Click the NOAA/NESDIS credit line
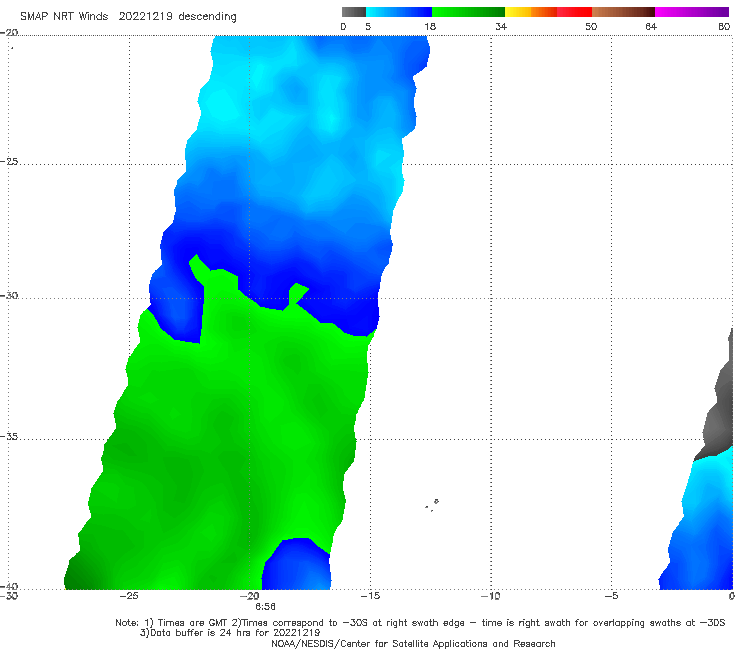The image size is (740, 650). pyautogui.click(x=413, y=643)
